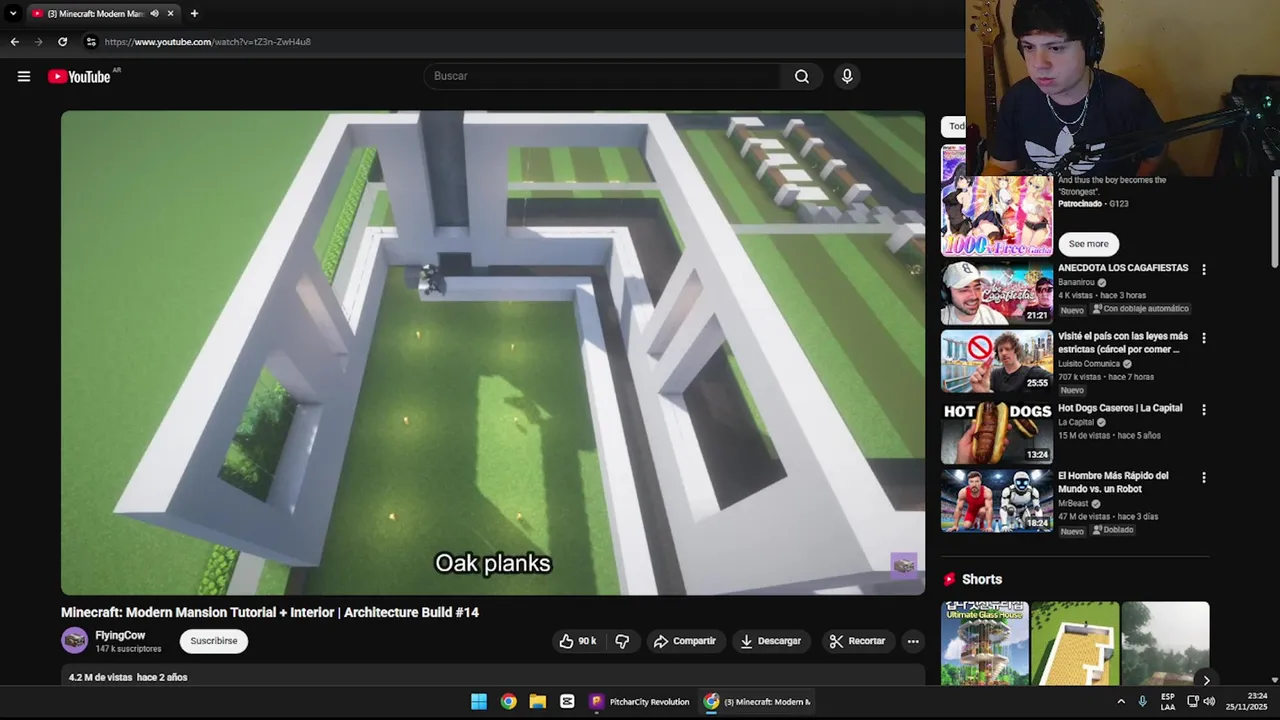Click the video player to pause
Viewport: 1280px width, 720px height.
click(493, 353)
